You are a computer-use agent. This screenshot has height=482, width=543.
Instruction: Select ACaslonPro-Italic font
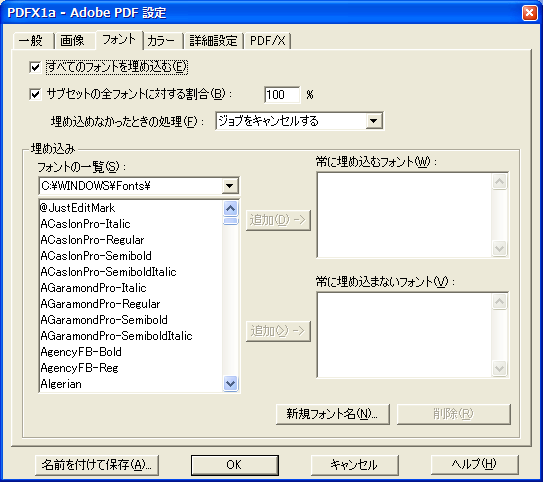click(x=131, y=224)
